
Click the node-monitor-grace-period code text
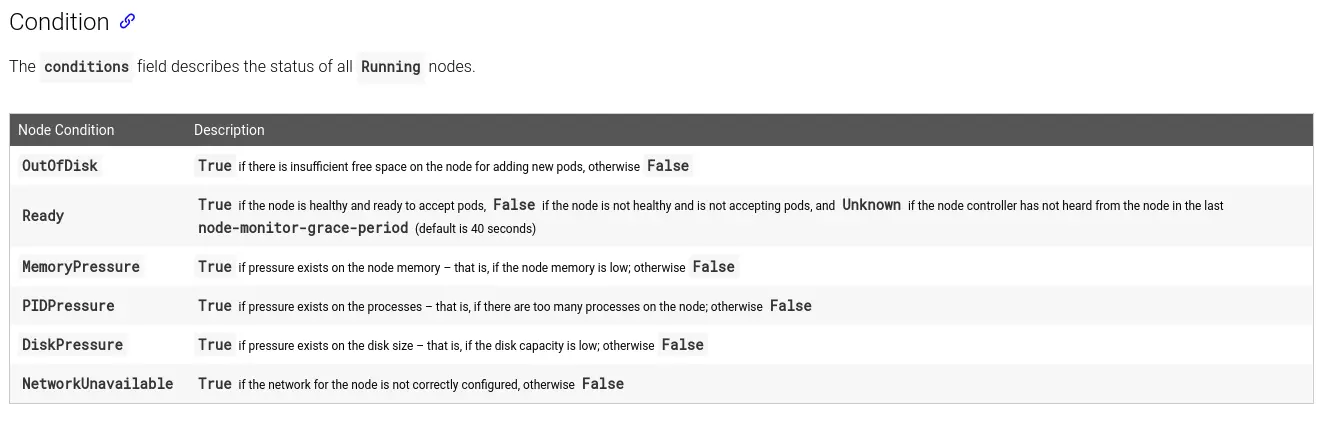click(x=303, y=228)
